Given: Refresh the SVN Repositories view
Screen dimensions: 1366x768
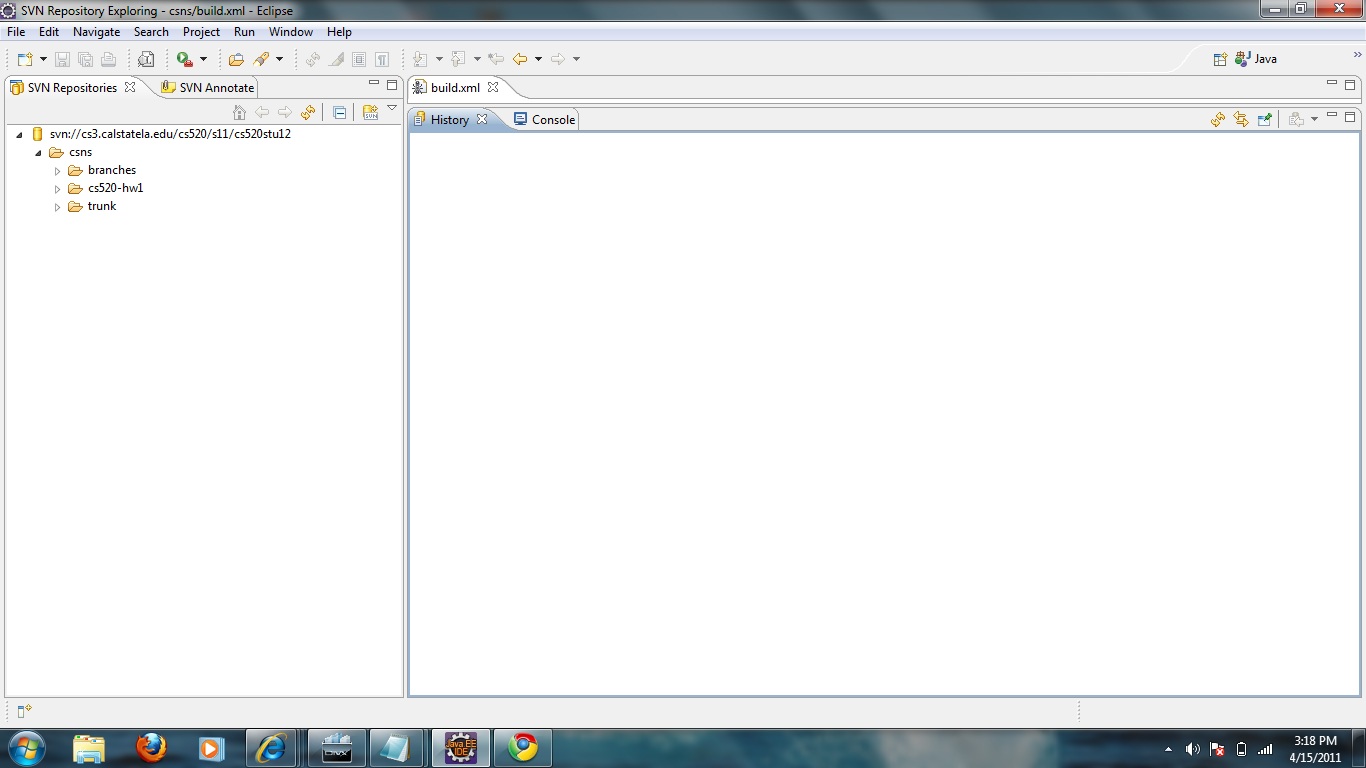Looking at the screenshot, I should [308, 112].
